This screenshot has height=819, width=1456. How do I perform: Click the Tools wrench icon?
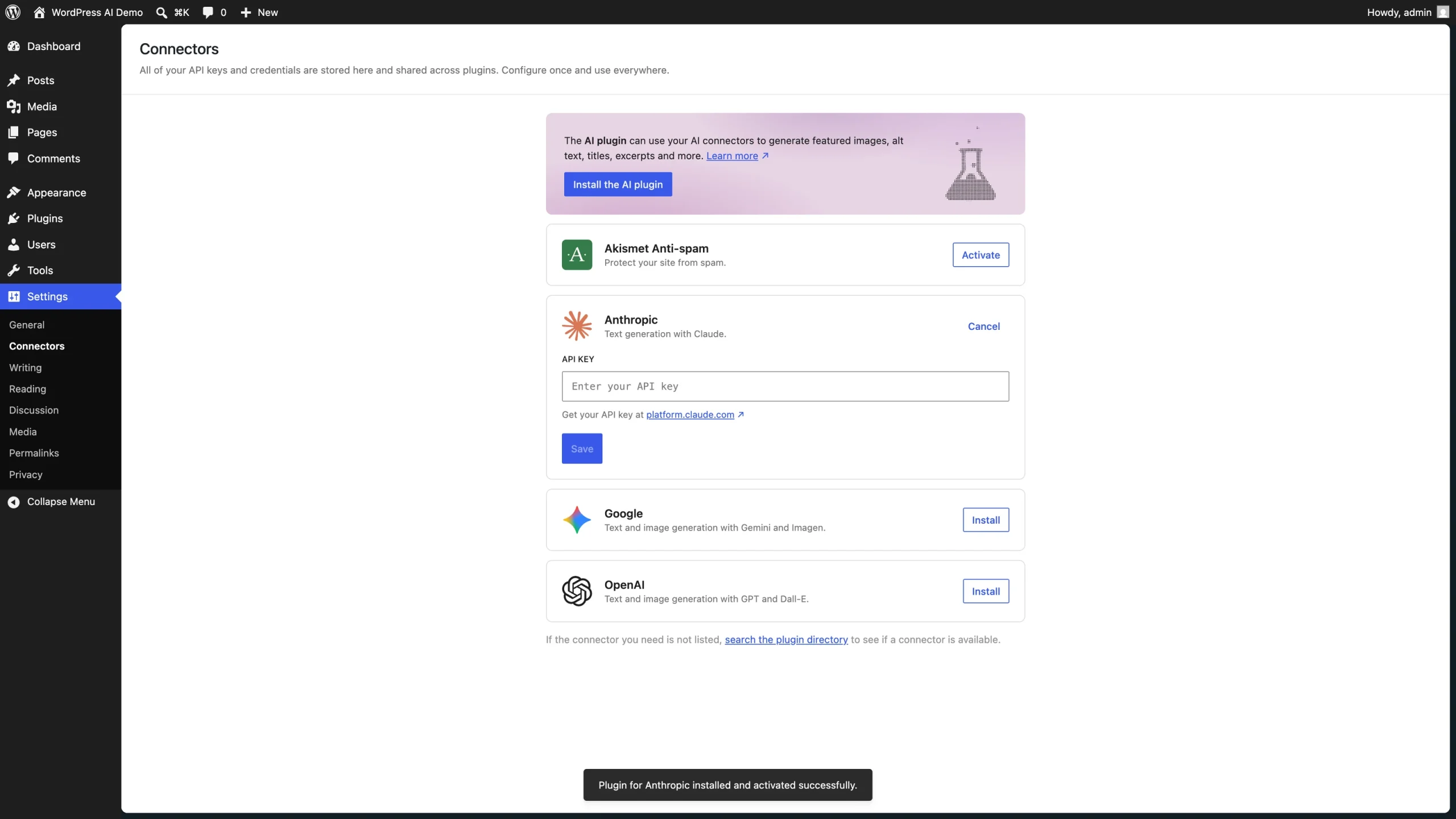click(x=14, y=270)
